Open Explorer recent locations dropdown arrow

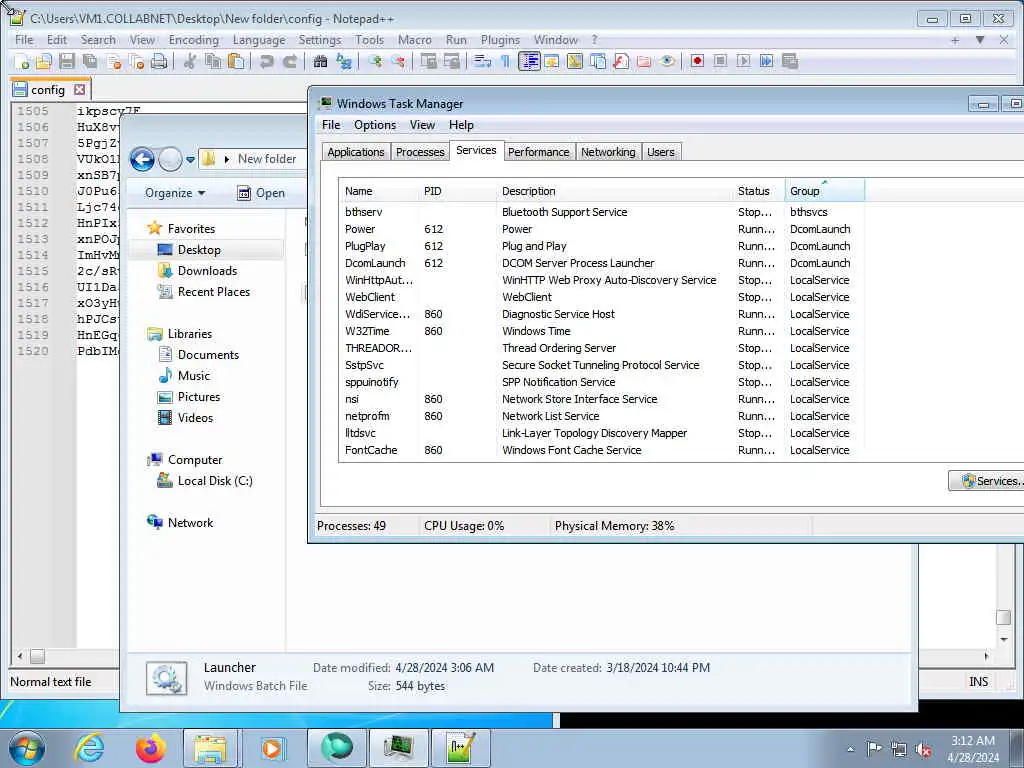tap(190, 159)
